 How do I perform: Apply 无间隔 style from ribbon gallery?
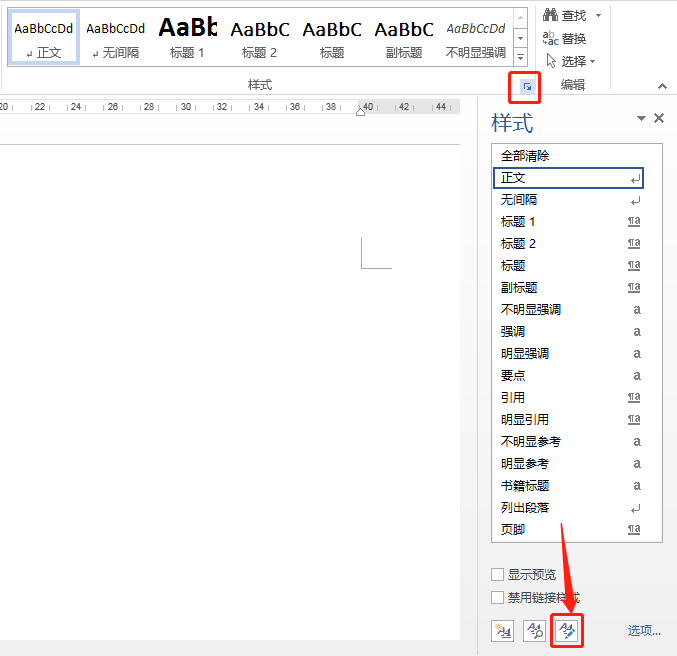click(116, 38)
